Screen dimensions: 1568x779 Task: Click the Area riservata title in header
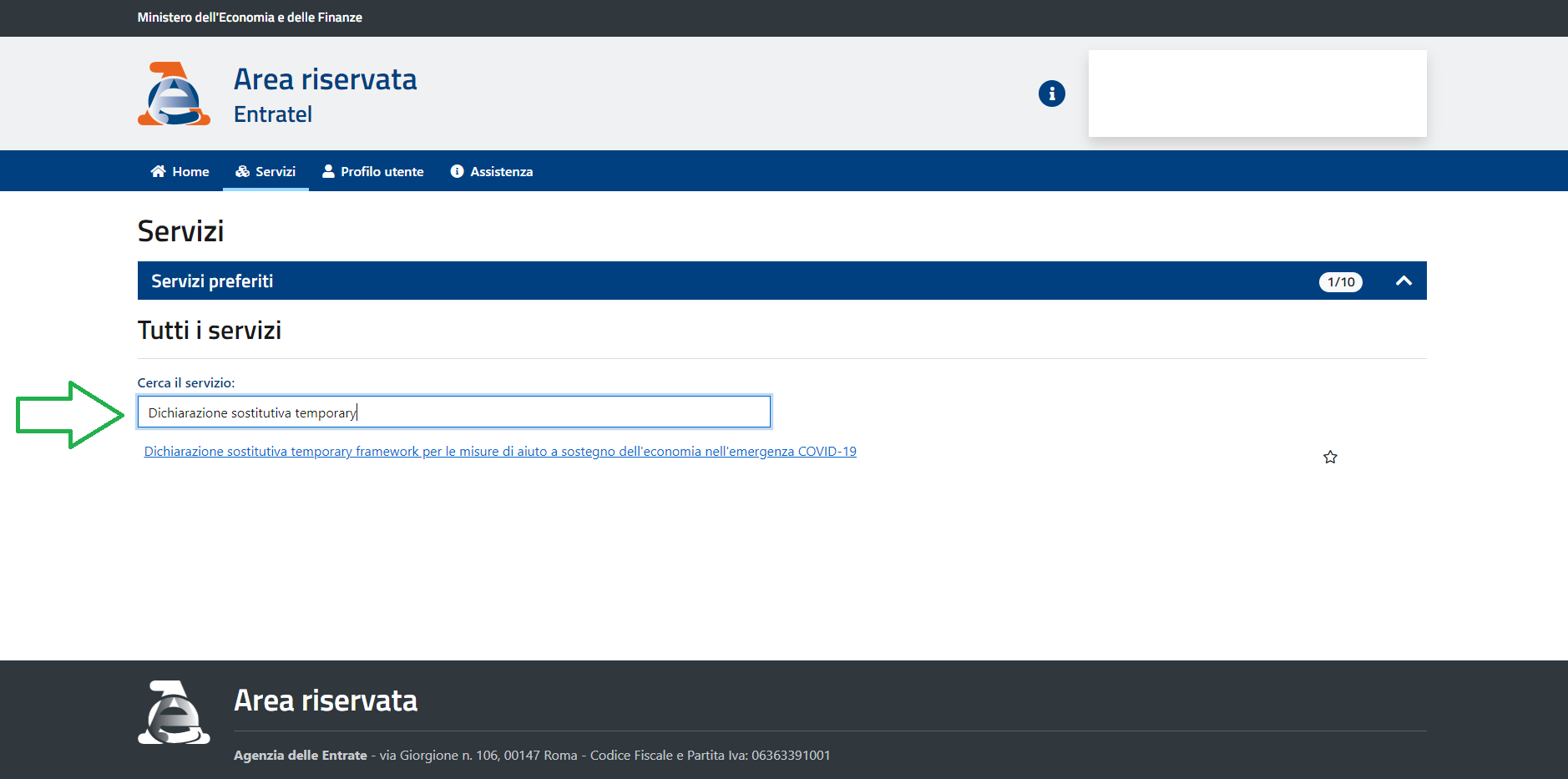pyautogui.click(x=325, y=79)
